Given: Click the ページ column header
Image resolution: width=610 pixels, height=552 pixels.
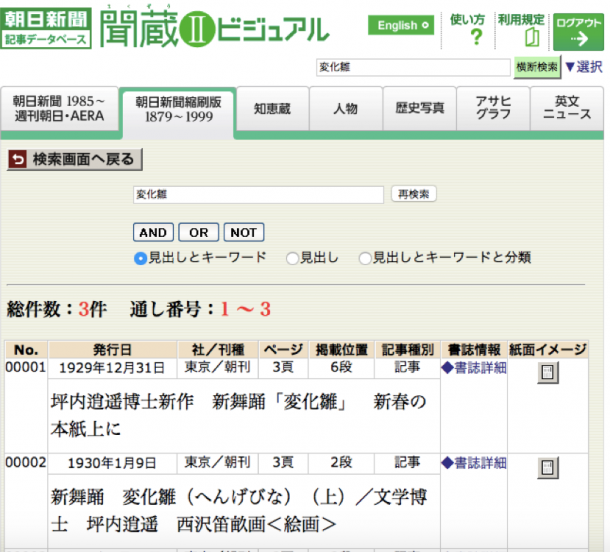Looking at the screenshot, I should click(283, 349).
